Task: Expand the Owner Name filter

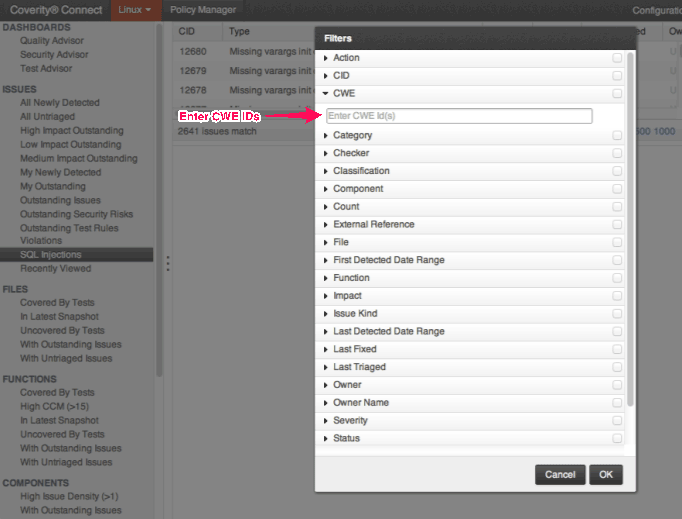Action: (325, 403)
